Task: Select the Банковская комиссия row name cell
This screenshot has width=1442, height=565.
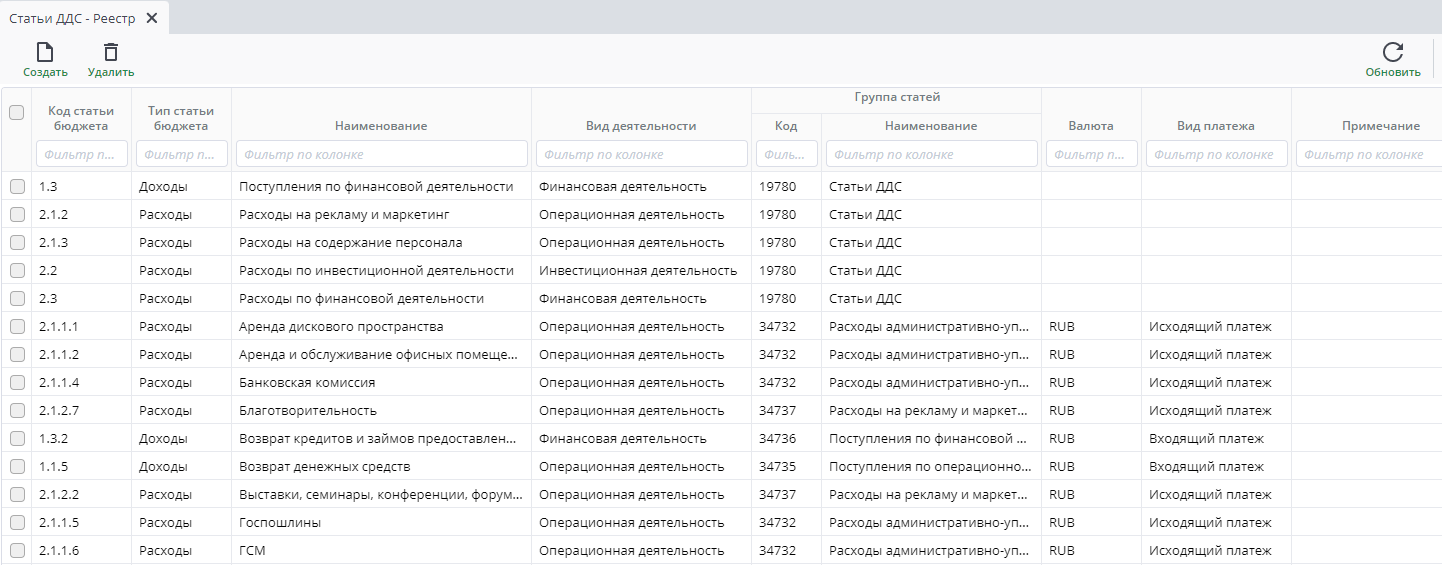Action: [x=307, y=383]
